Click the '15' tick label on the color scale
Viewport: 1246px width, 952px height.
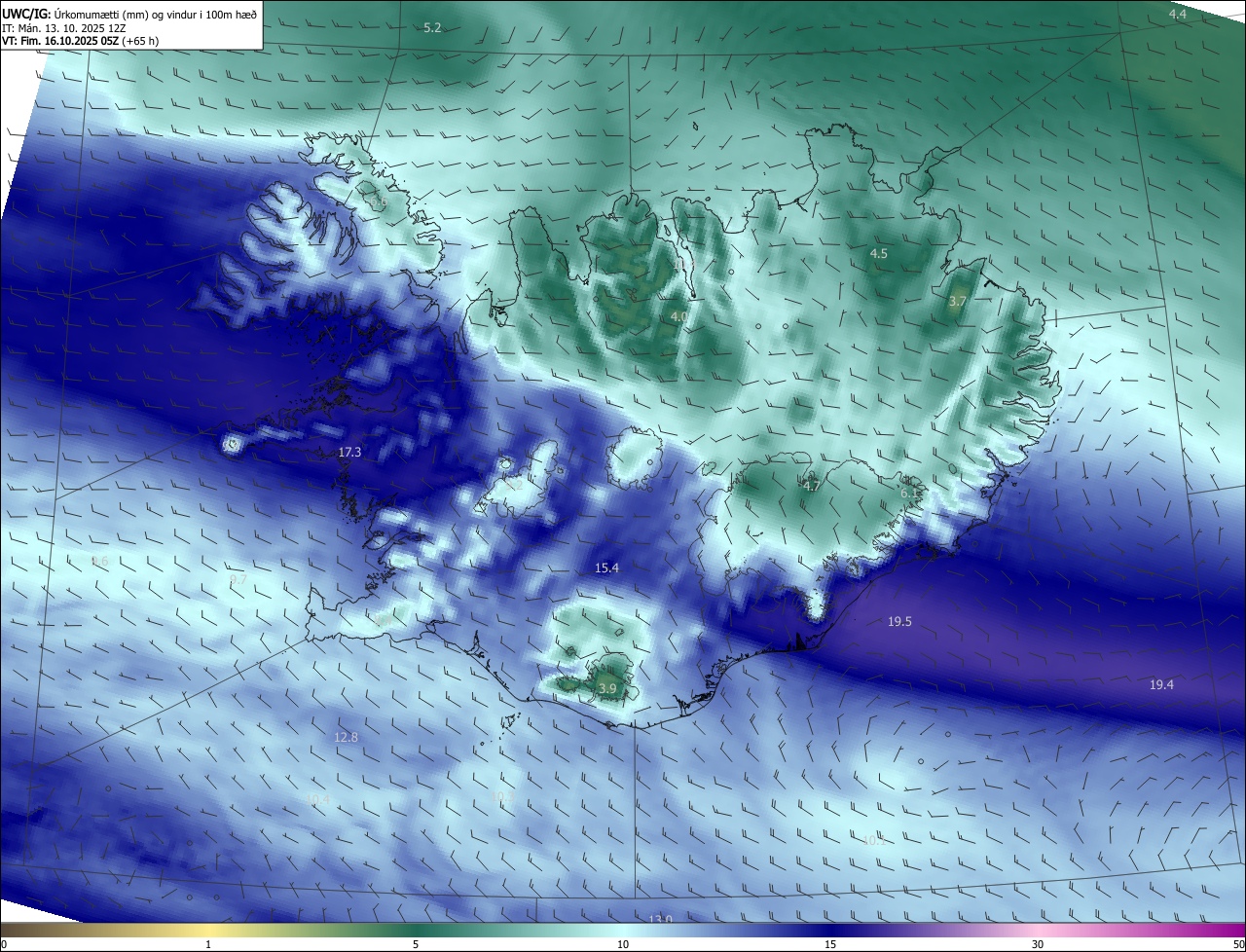point(830,944)
